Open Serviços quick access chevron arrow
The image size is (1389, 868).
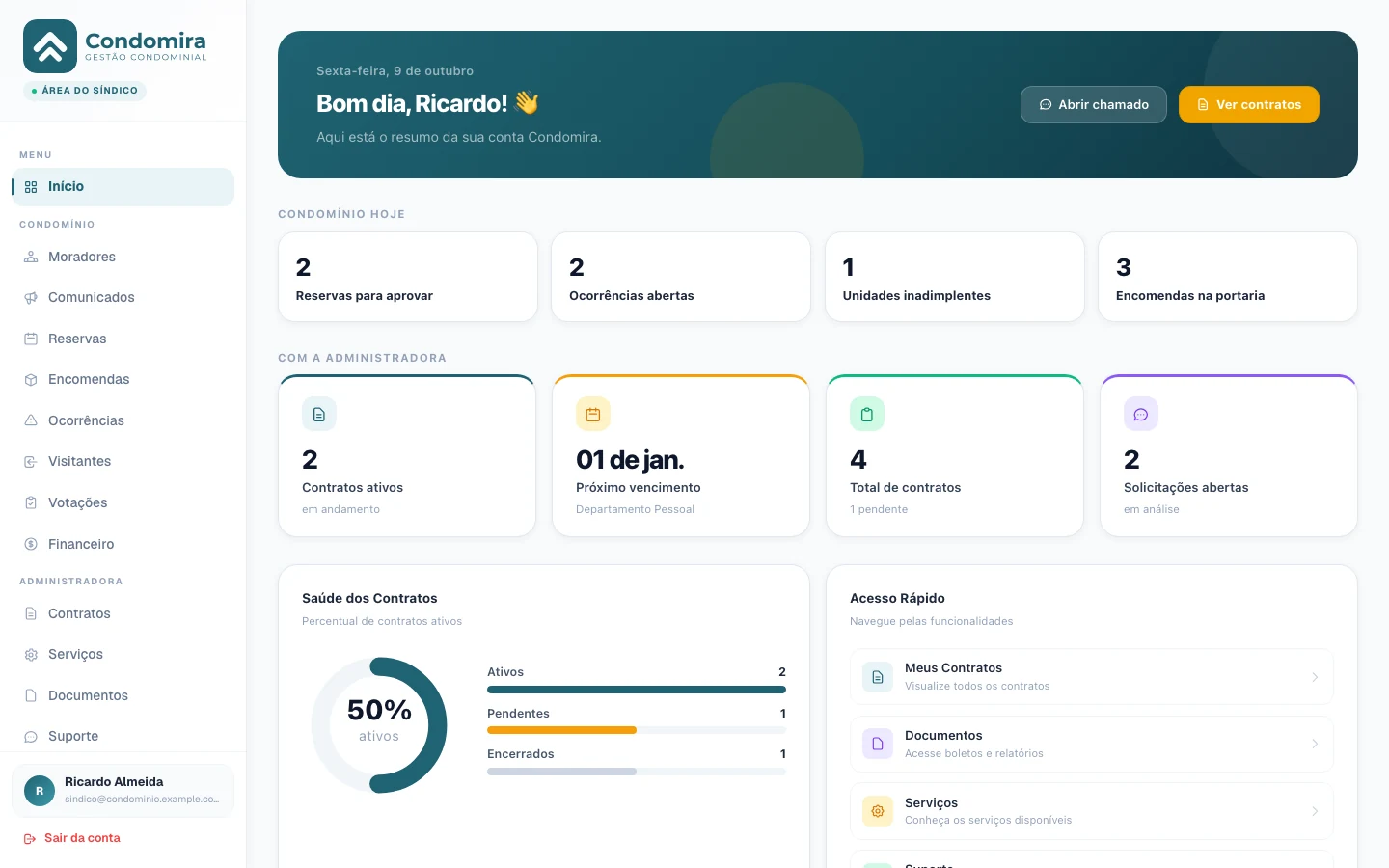(1315, 811)
